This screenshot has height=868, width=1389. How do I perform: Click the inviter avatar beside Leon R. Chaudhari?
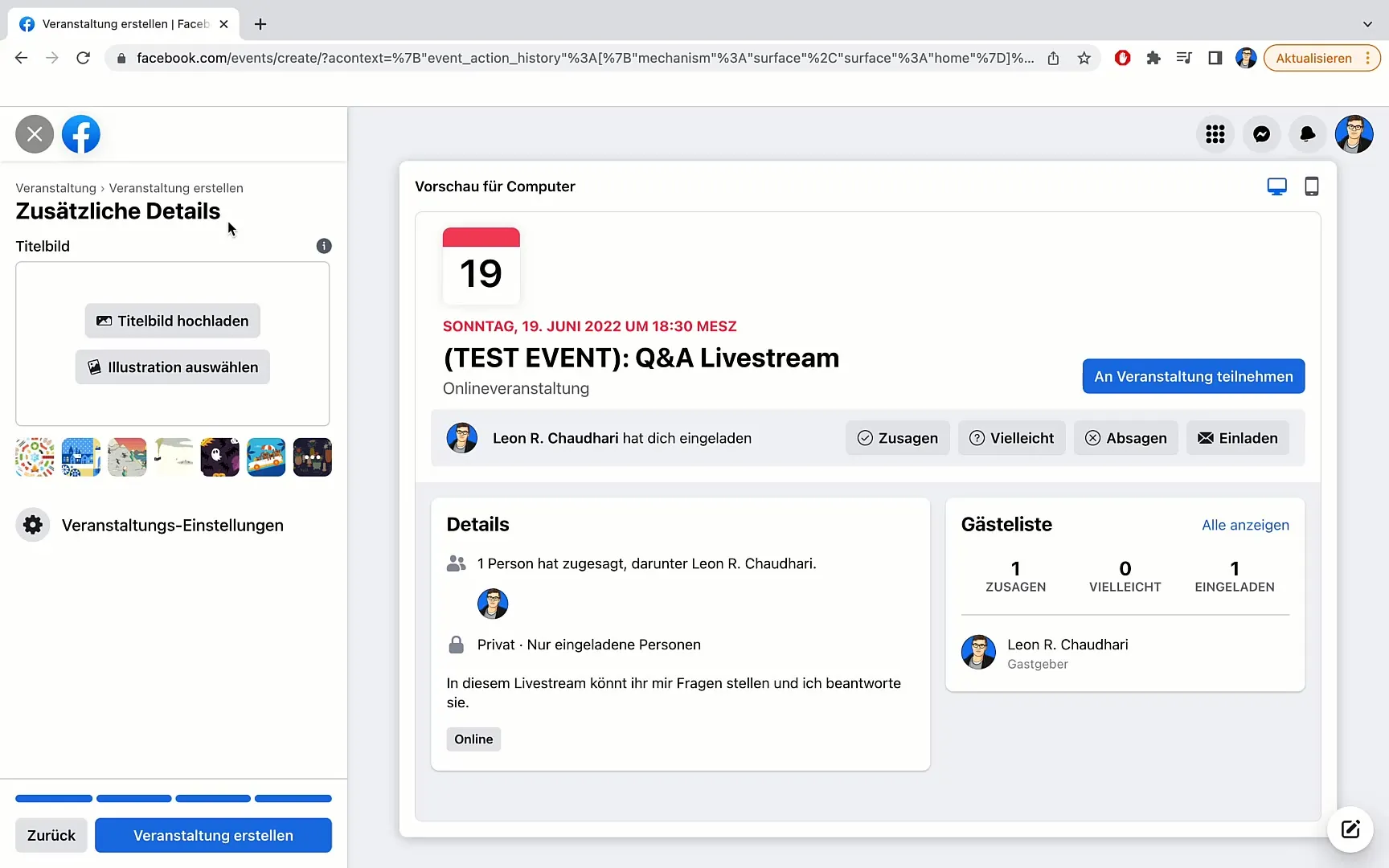(x=462, y=438)
